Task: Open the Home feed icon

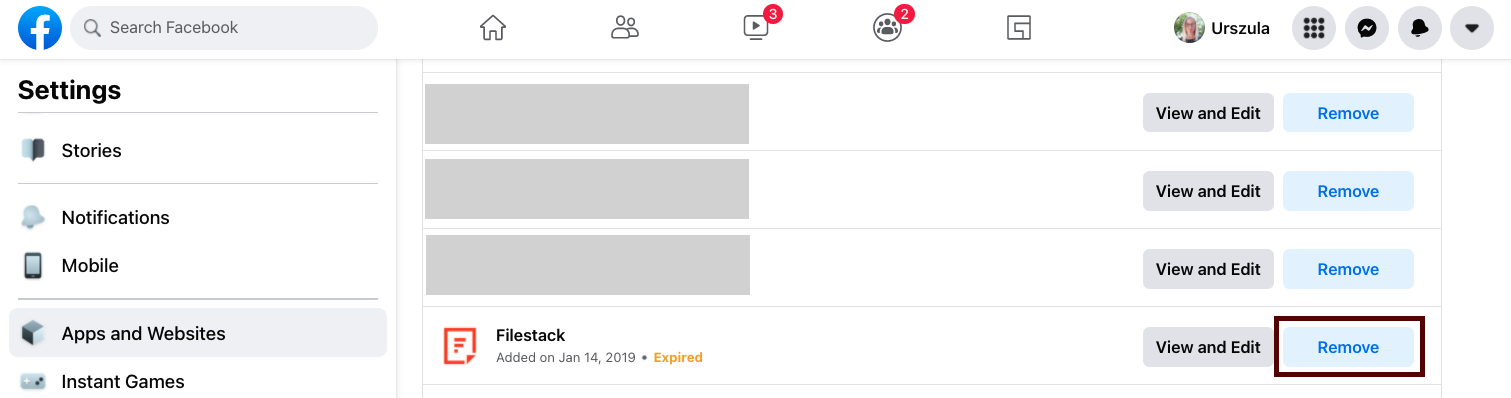Action: point(493,28)
